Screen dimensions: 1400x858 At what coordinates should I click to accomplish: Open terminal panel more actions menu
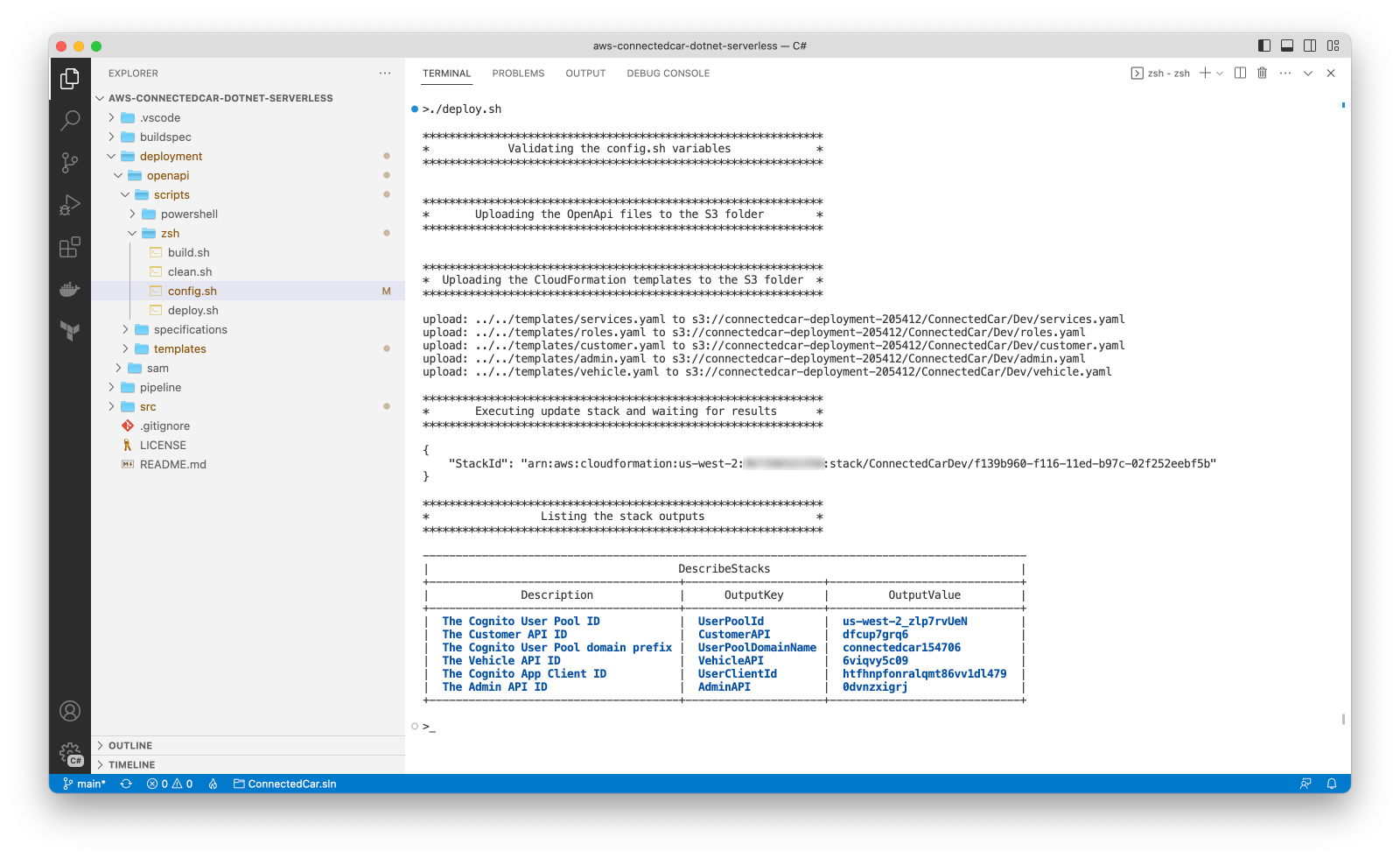pyautogui.click(x=1284, y=74)
